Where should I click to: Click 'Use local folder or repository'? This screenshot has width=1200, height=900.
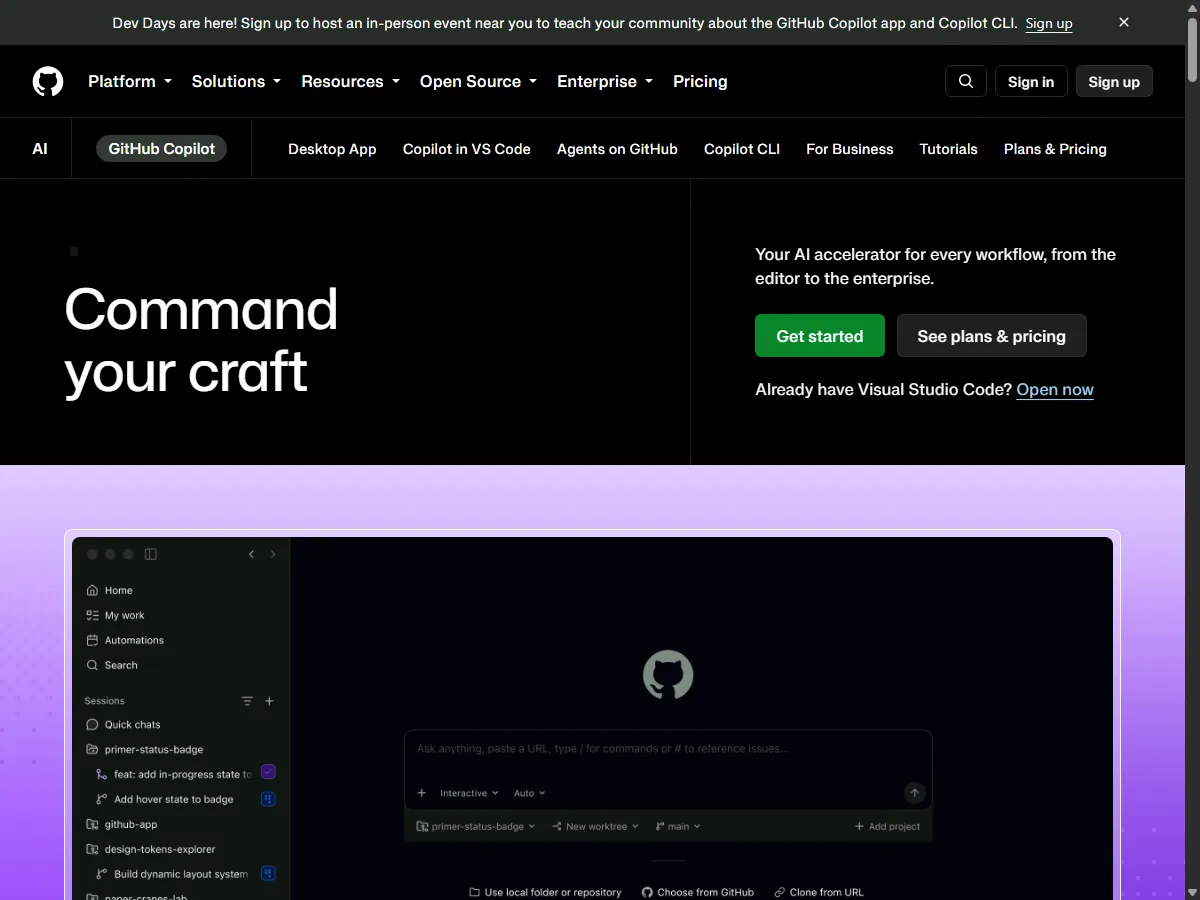point(545,892)
